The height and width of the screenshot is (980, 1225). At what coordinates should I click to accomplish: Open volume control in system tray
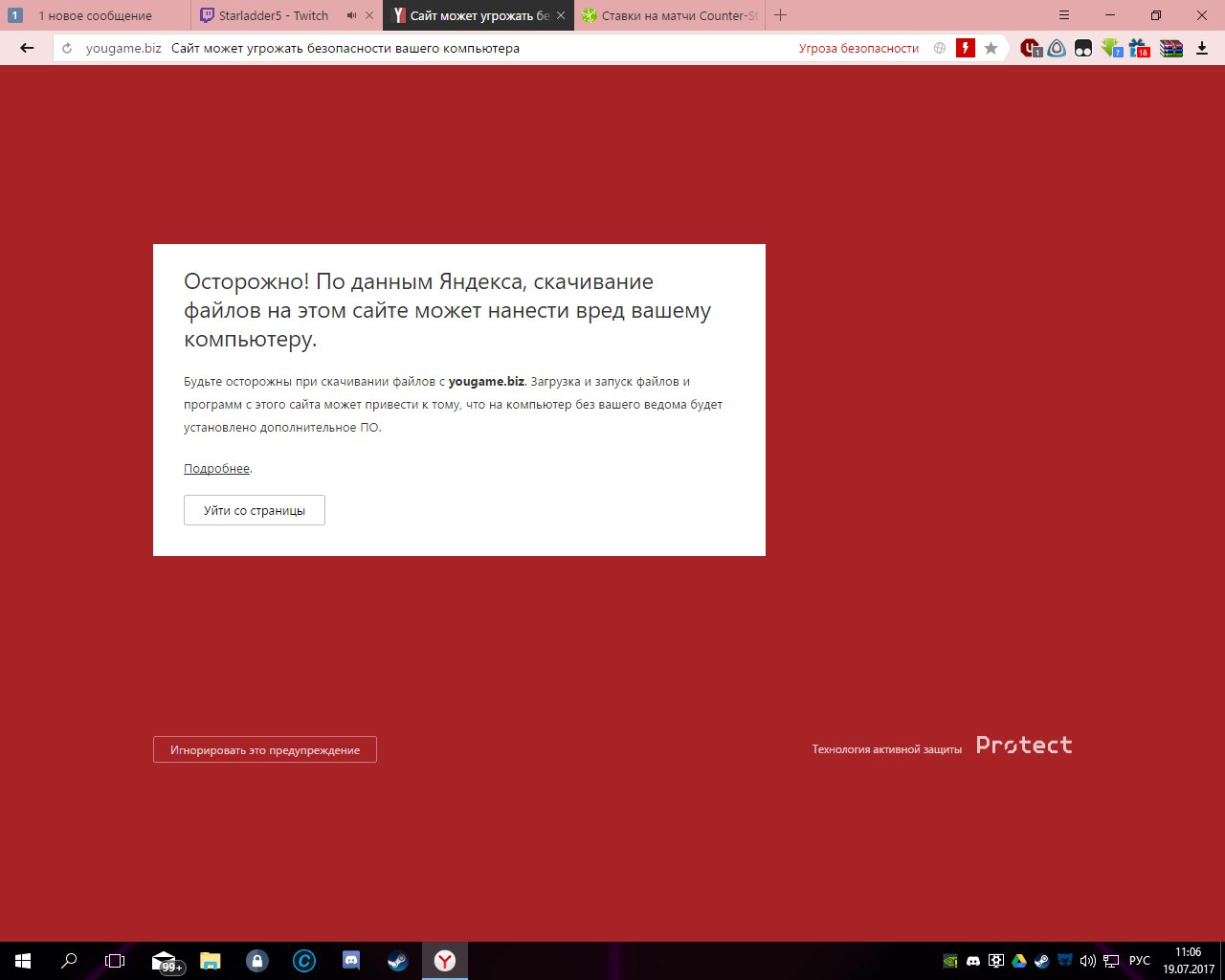point(1087,961)
